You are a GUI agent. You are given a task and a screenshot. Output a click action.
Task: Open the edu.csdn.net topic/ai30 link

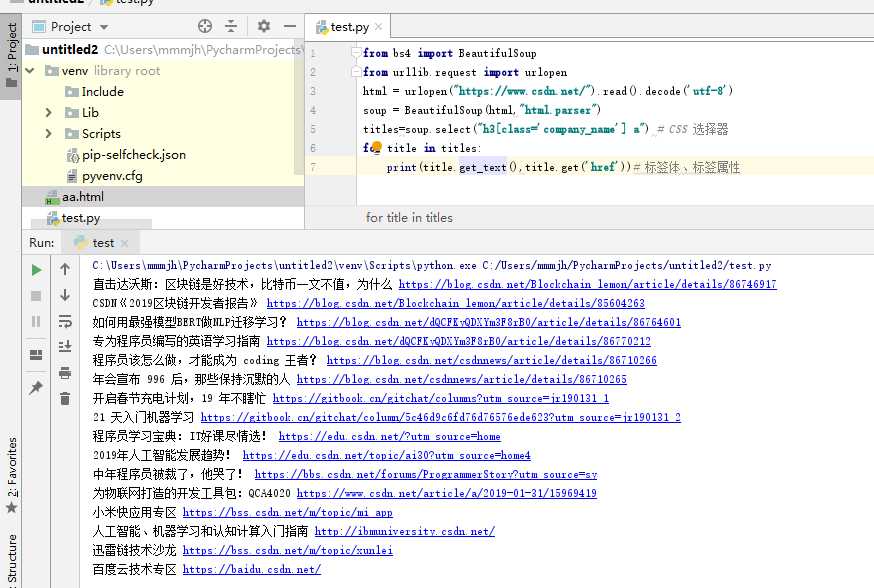pos(386,455)
